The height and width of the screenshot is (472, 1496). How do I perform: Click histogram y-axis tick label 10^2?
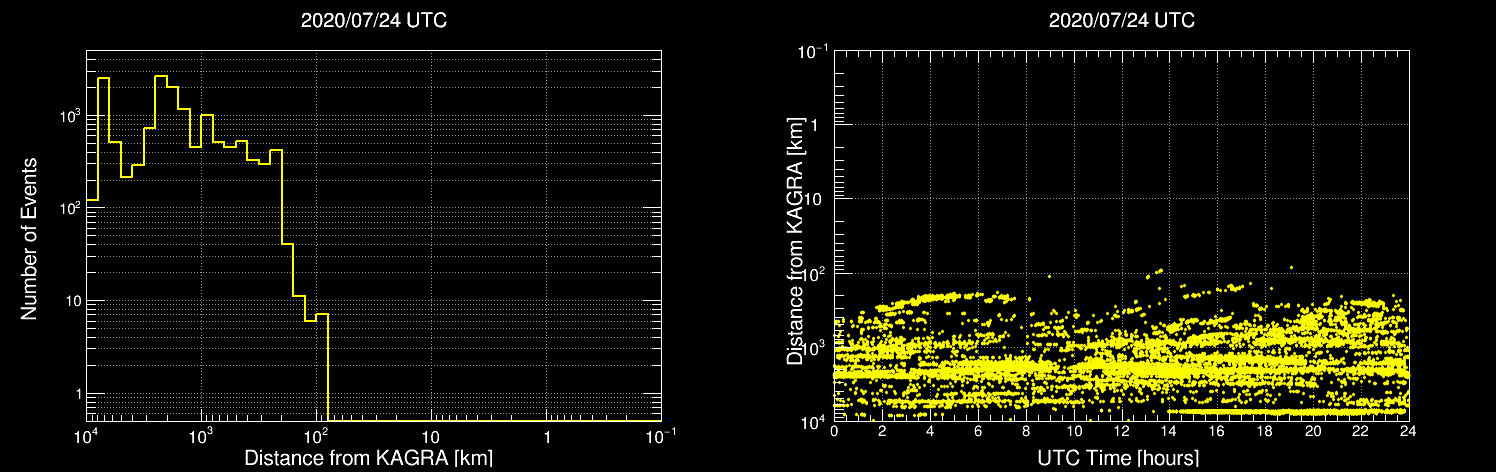point(68,210)
